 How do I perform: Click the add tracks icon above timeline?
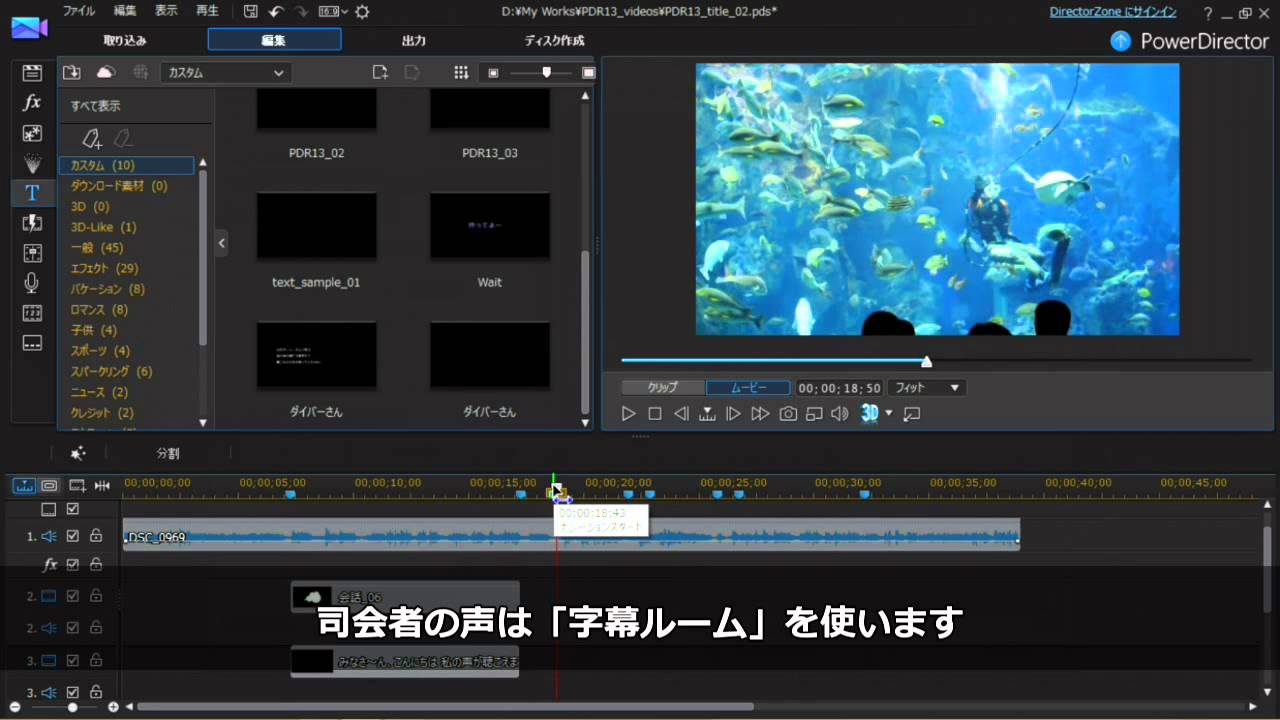77,485
